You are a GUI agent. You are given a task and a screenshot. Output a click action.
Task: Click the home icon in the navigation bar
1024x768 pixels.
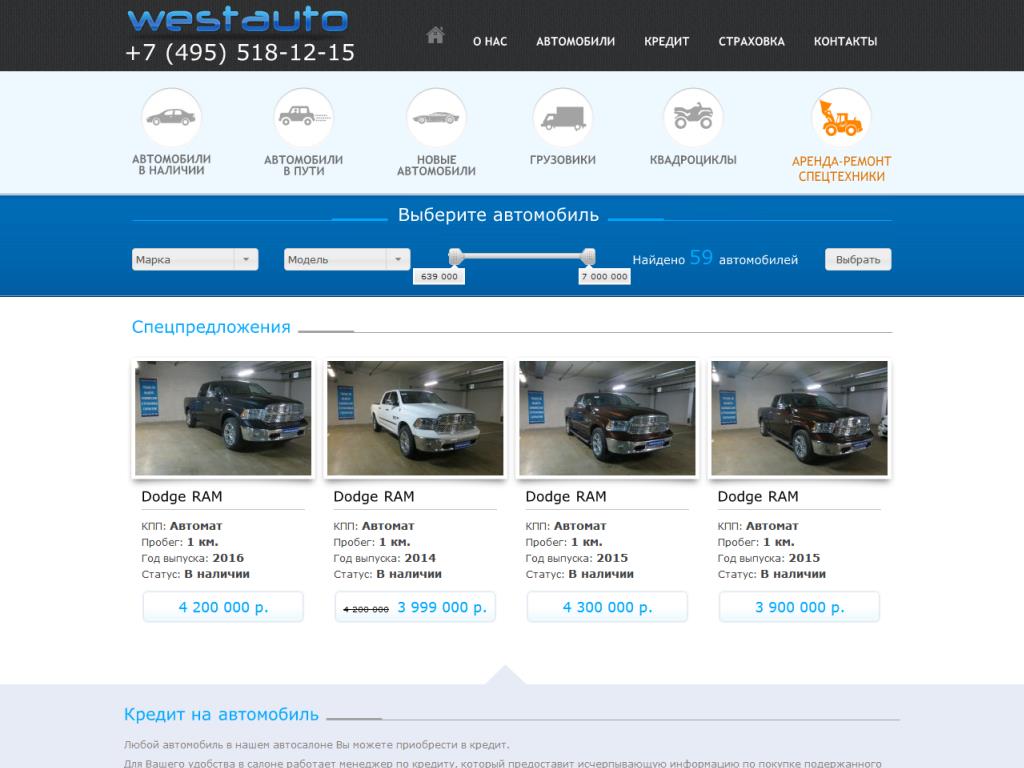point(435,35)
